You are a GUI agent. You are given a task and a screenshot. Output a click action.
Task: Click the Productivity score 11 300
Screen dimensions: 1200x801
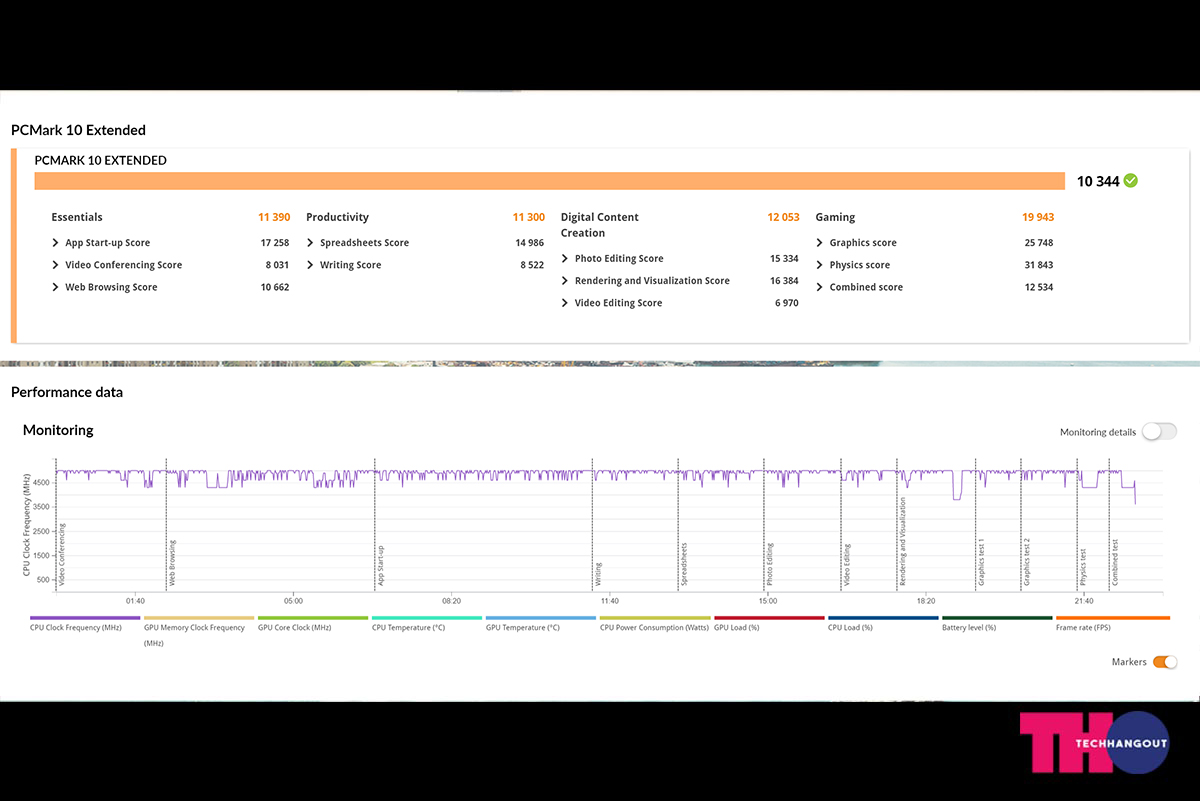529,217
